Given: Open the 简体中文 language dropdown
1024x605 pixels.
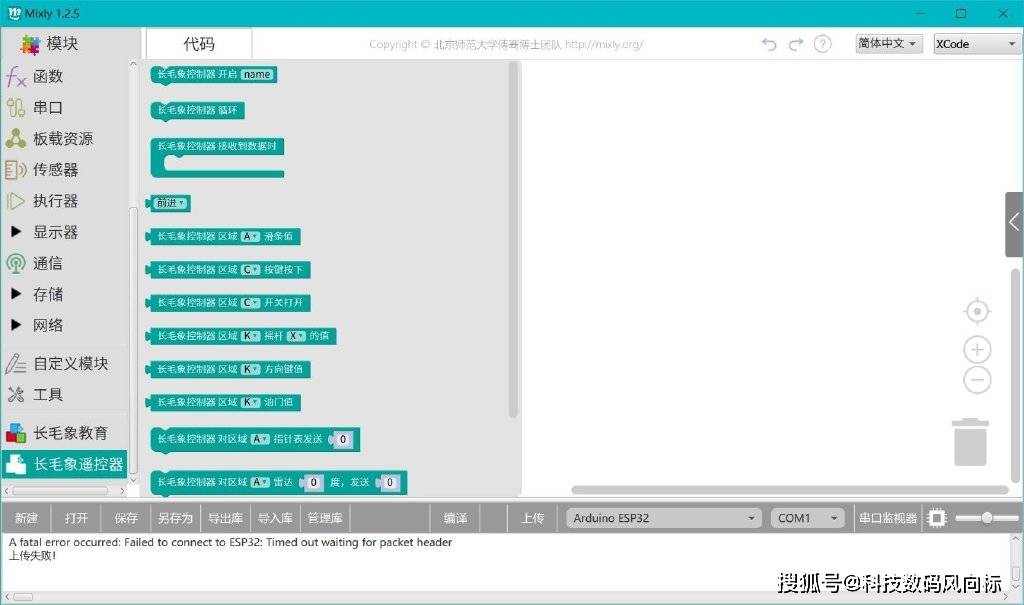Looking at the screenshot, I should click(x=888, y=44).
